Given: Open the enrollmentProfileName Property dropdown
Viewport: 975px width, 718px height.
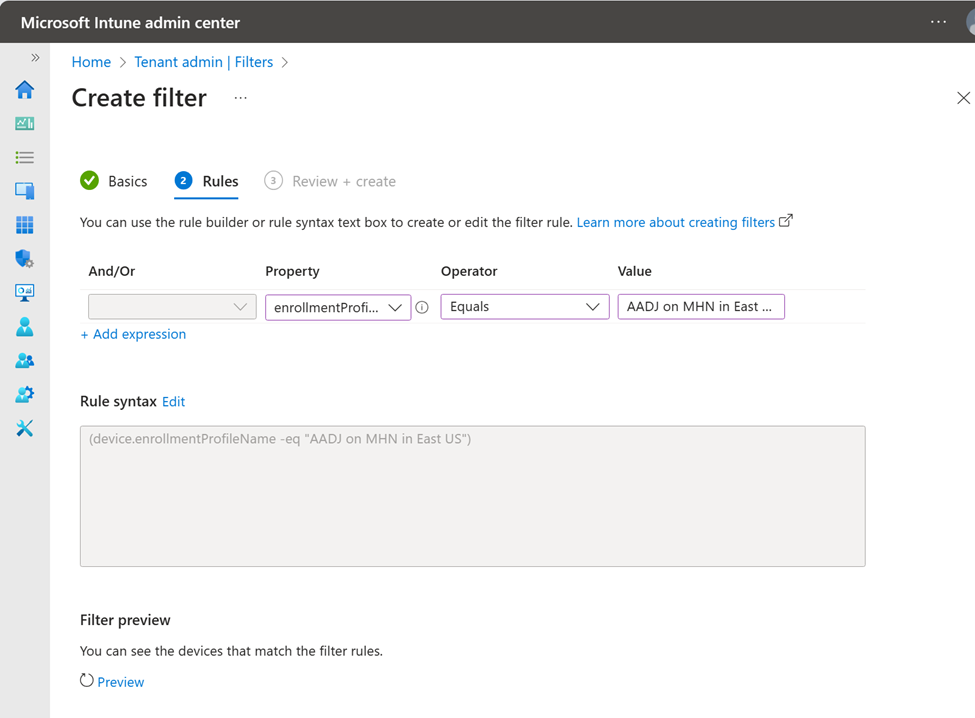Looking at the screenshot, I should coord(338,307).
